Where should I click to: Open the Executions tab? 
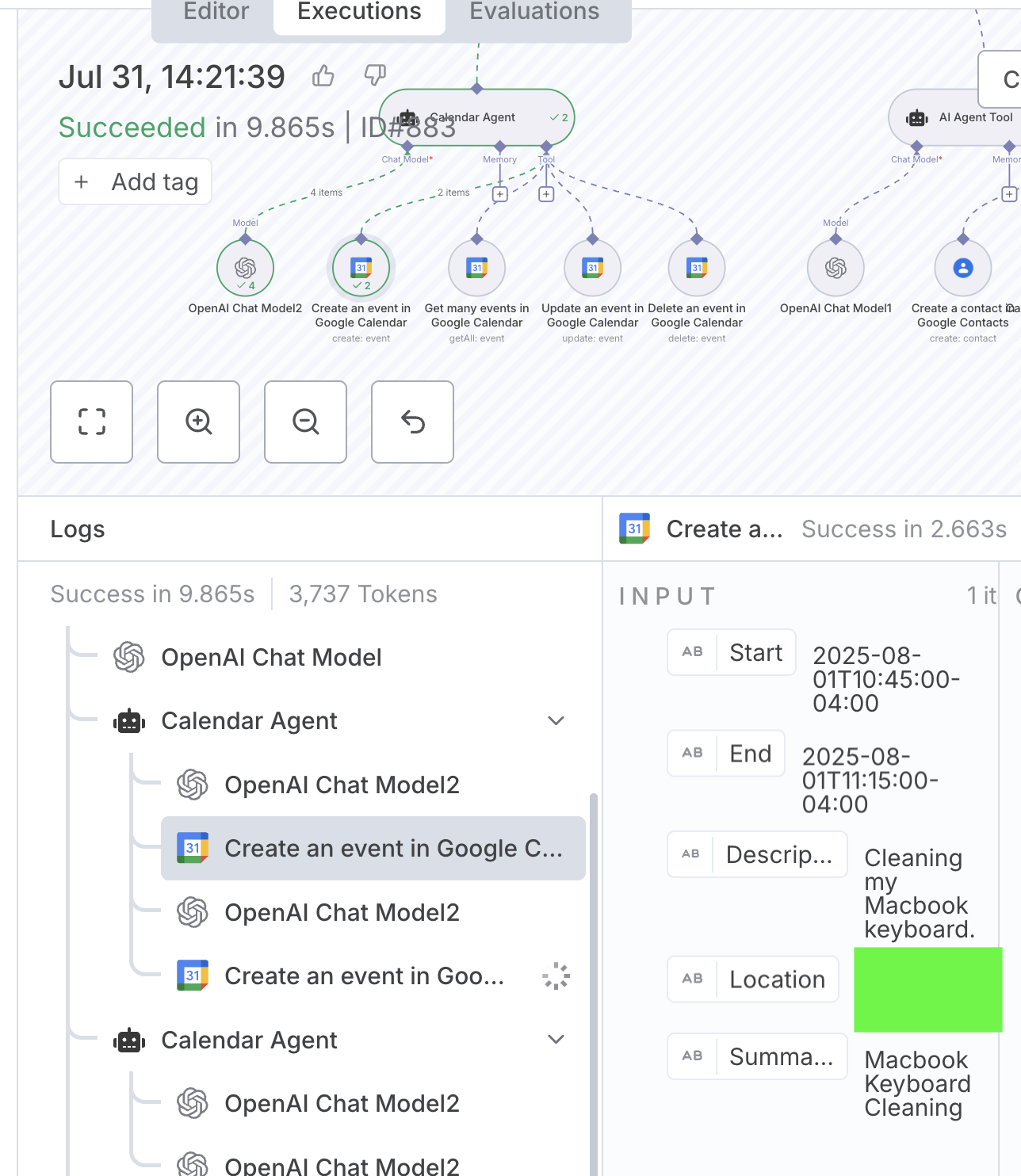coord(359,12)
